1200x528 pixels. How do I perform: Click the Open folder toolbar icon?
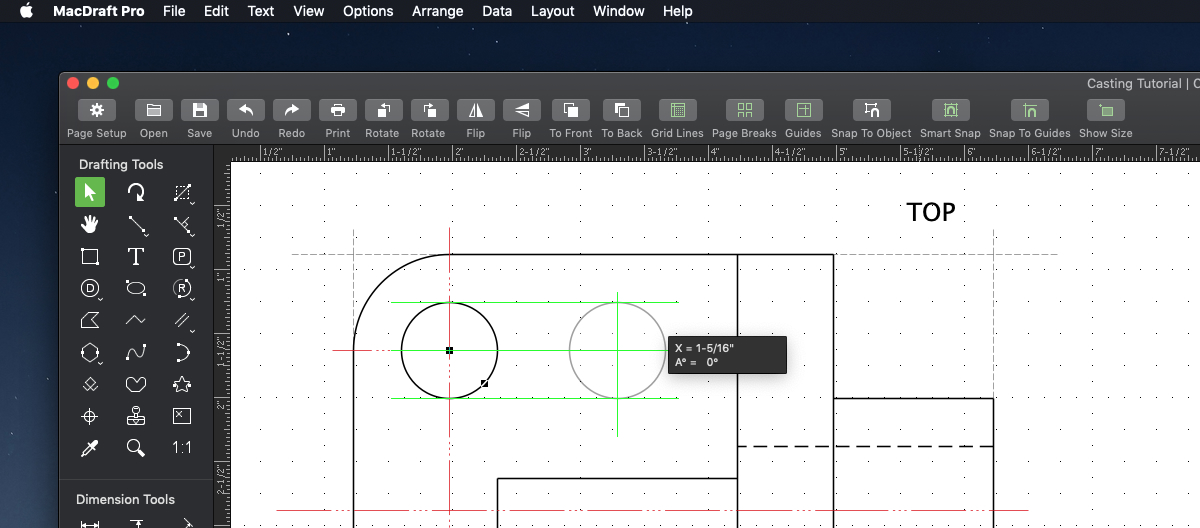coord(154,110)
